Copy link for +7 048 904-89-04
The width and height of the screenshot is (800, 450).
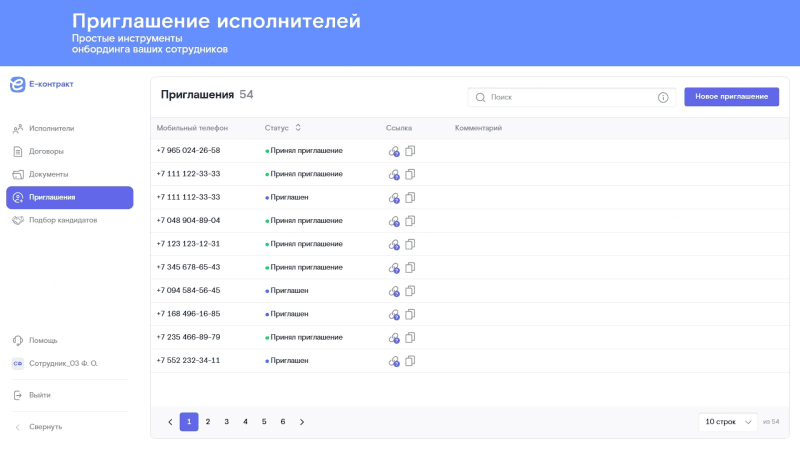(x=410, y=221)
